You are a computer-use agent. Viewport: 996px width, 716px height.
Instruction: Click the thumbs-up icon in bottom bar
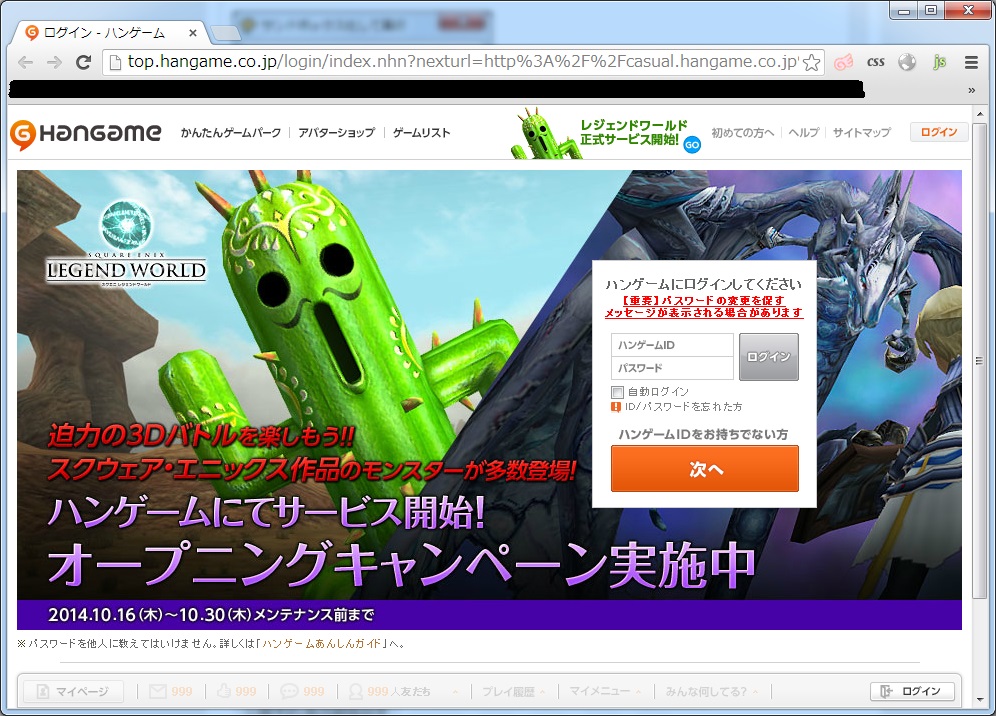tap(224, 691)
